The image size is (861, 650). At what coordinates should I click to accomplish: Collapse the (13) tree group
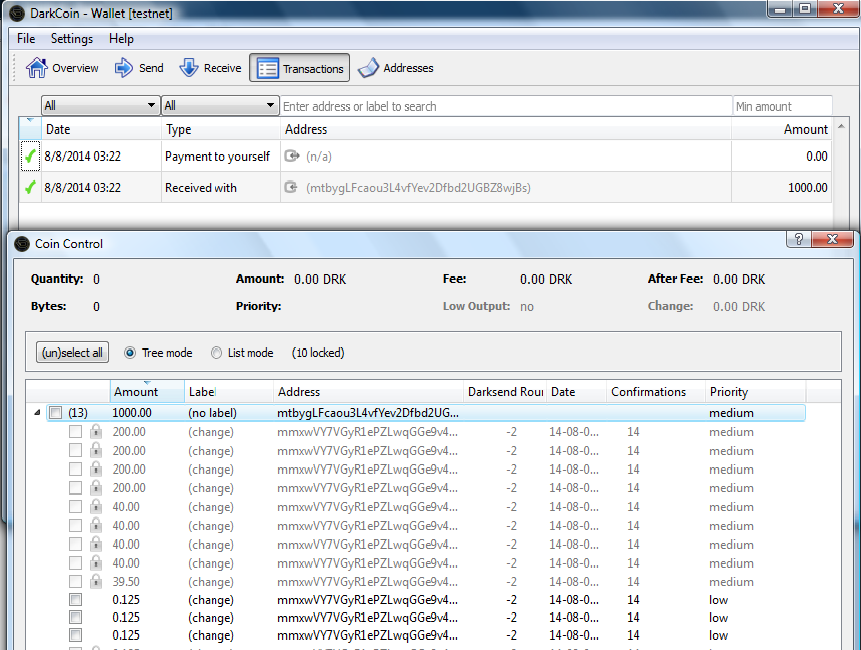point(37,413)
